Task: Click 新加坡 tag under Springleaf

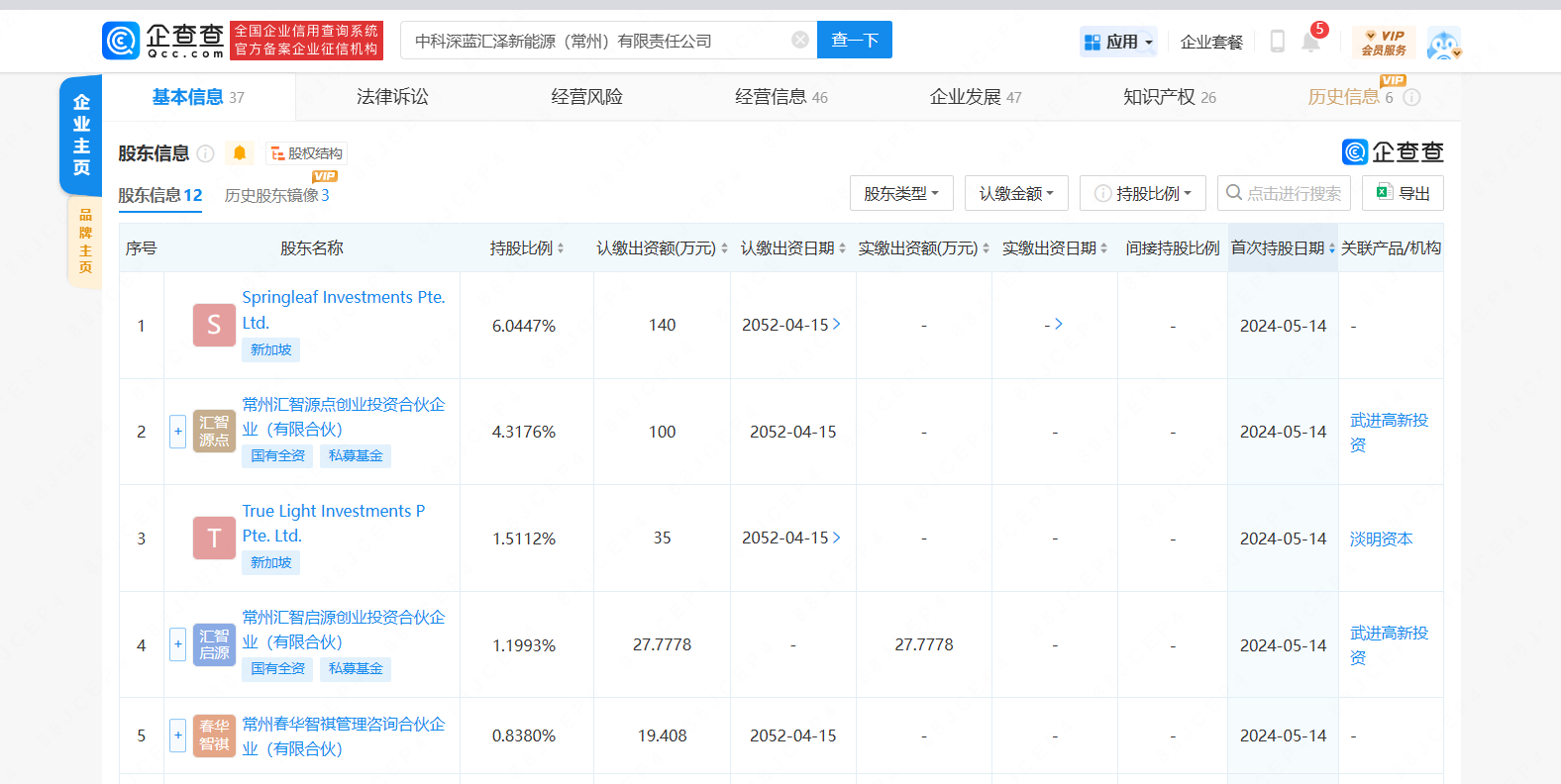Action: 270,349
